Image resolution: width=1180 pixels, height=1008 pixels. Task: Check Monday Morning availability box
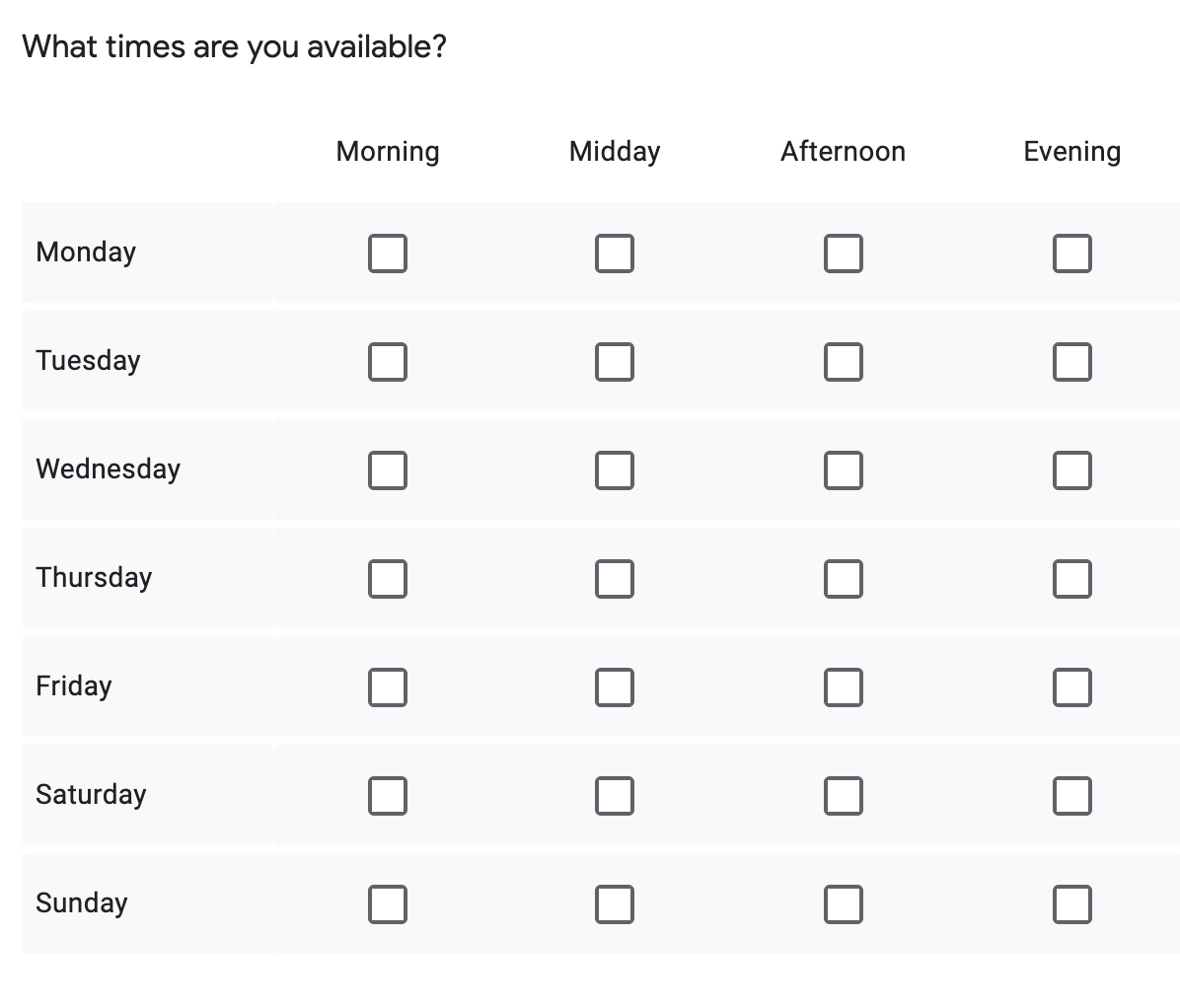388,253
